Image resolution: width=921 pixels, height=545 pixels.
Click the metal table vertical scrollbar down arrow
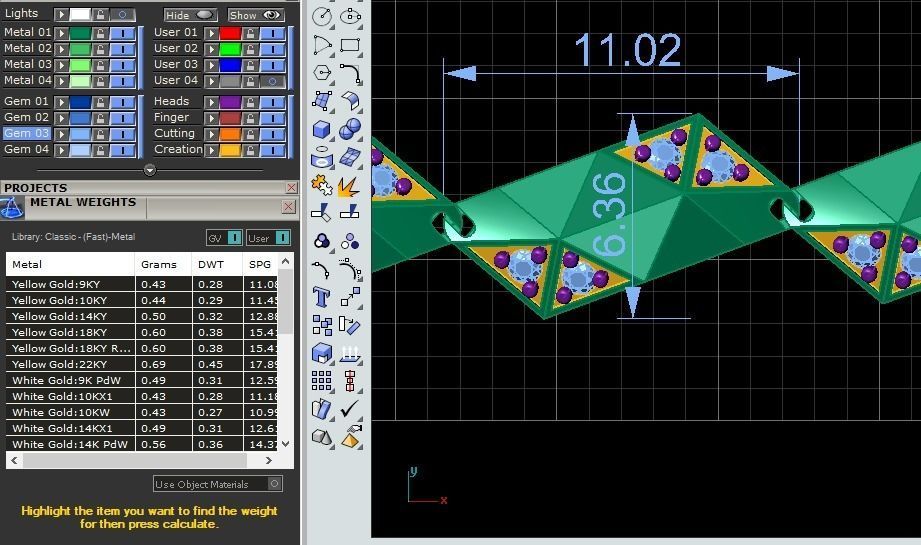(285, 444)
